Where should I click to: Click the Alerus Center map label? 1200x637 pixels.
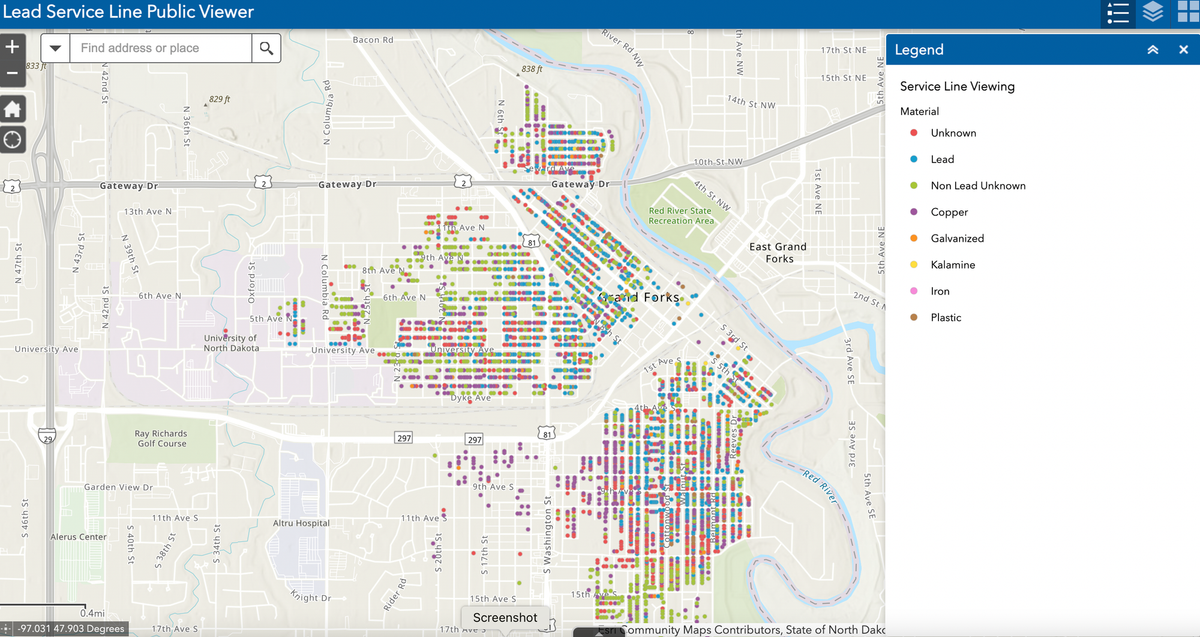78,537
